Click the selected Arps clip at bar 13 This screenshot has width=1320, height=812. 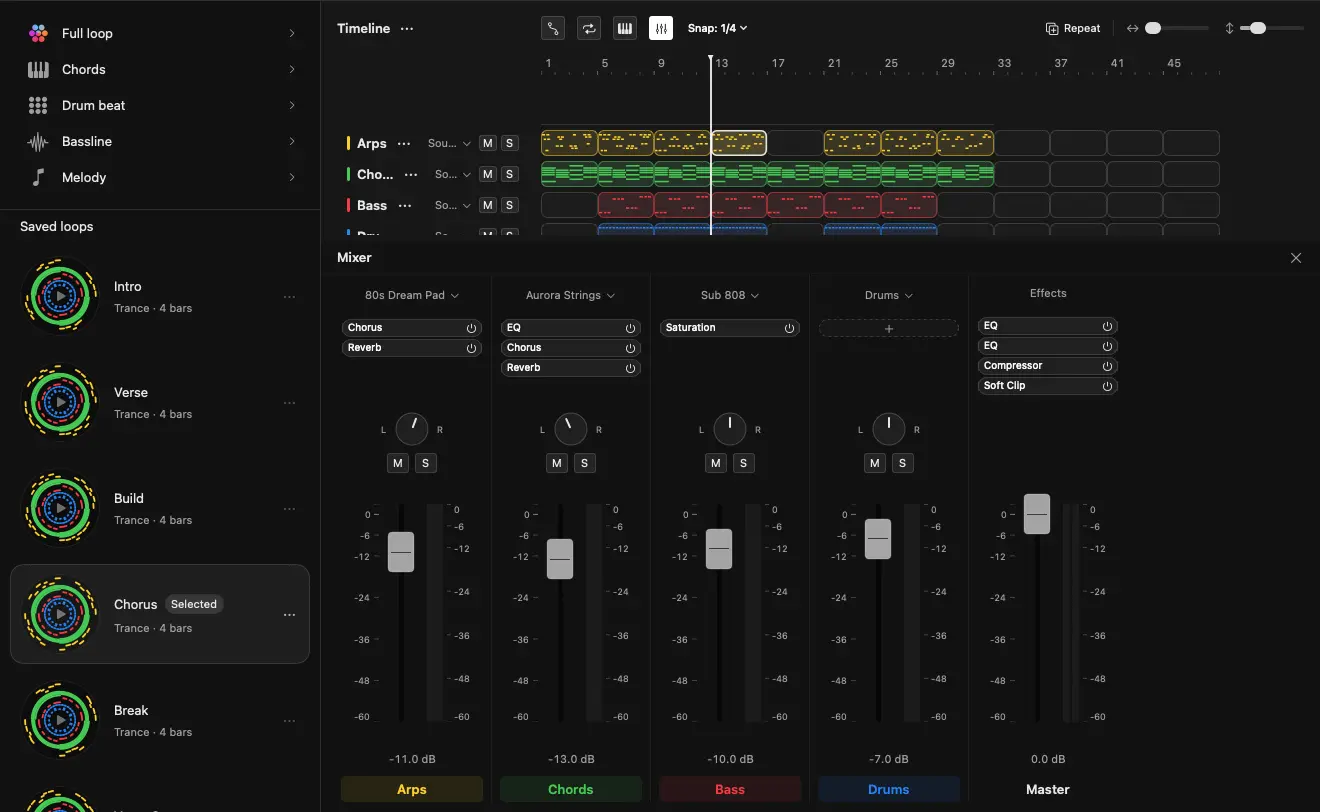tap(739, 143)
